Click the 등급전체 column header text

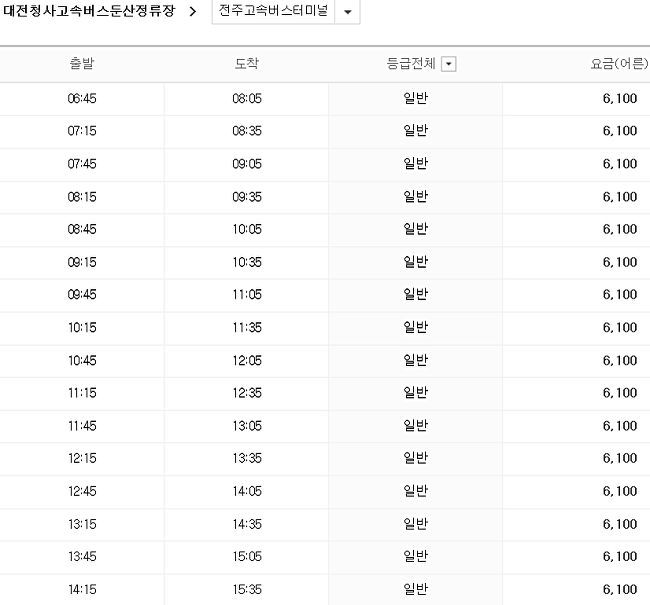click(x=411, y=63)
